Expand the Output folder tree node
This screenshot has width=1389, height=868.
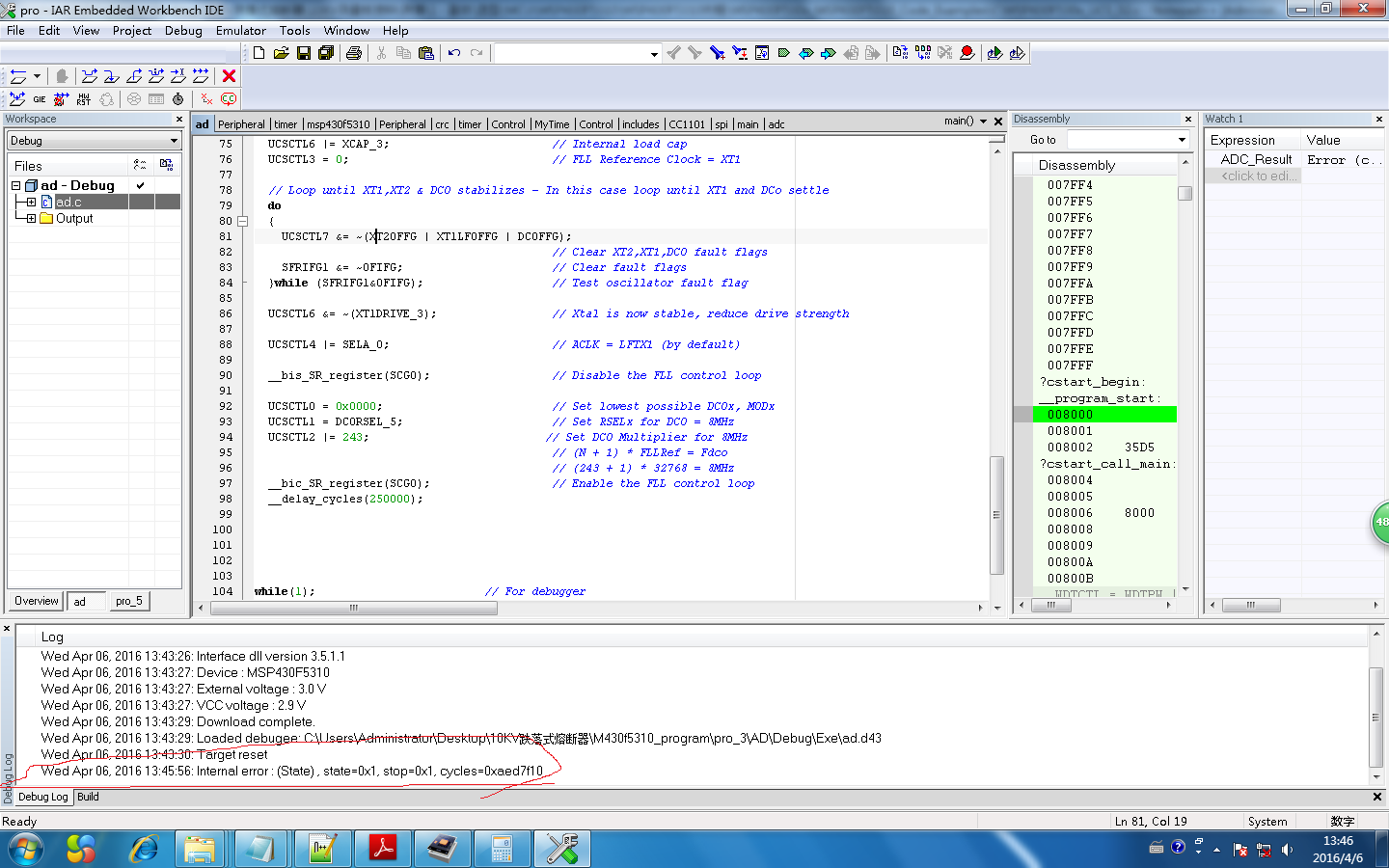[x=31, y=219]
